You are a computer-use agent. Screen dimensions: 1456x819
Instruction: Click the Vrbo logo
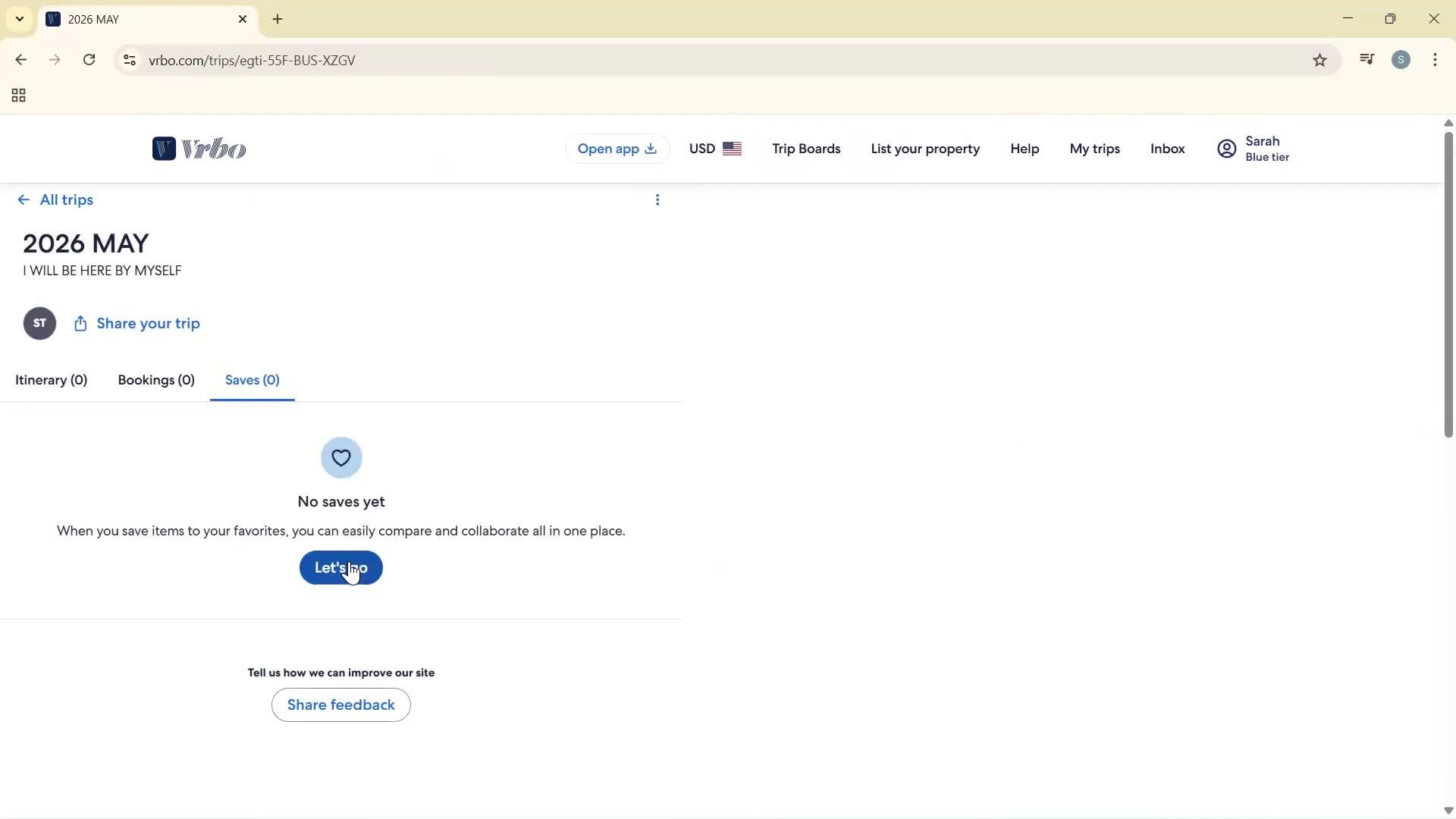[199, 149]
